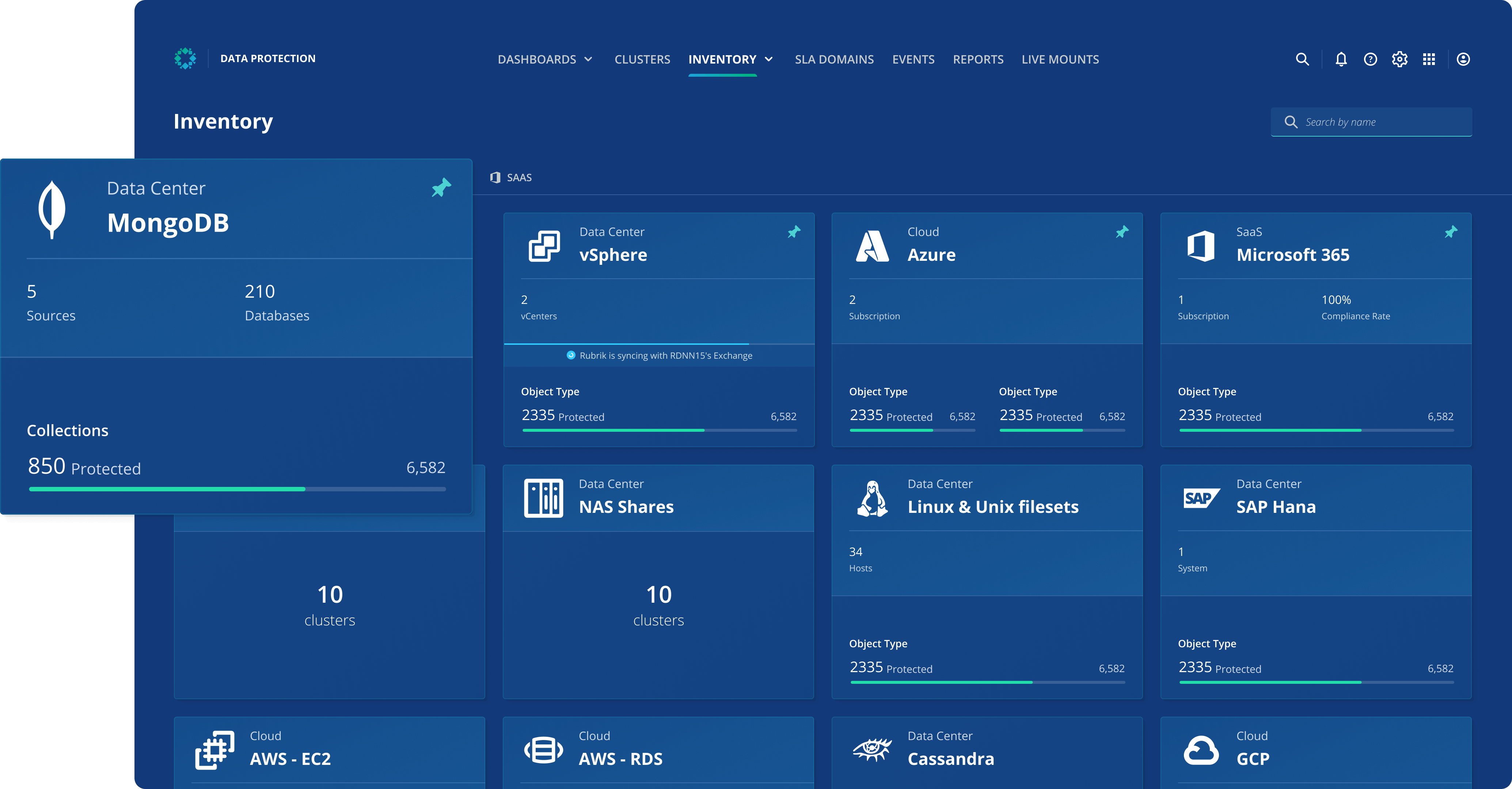
Task: Open the GCP card title
Action: point(1253,758)
